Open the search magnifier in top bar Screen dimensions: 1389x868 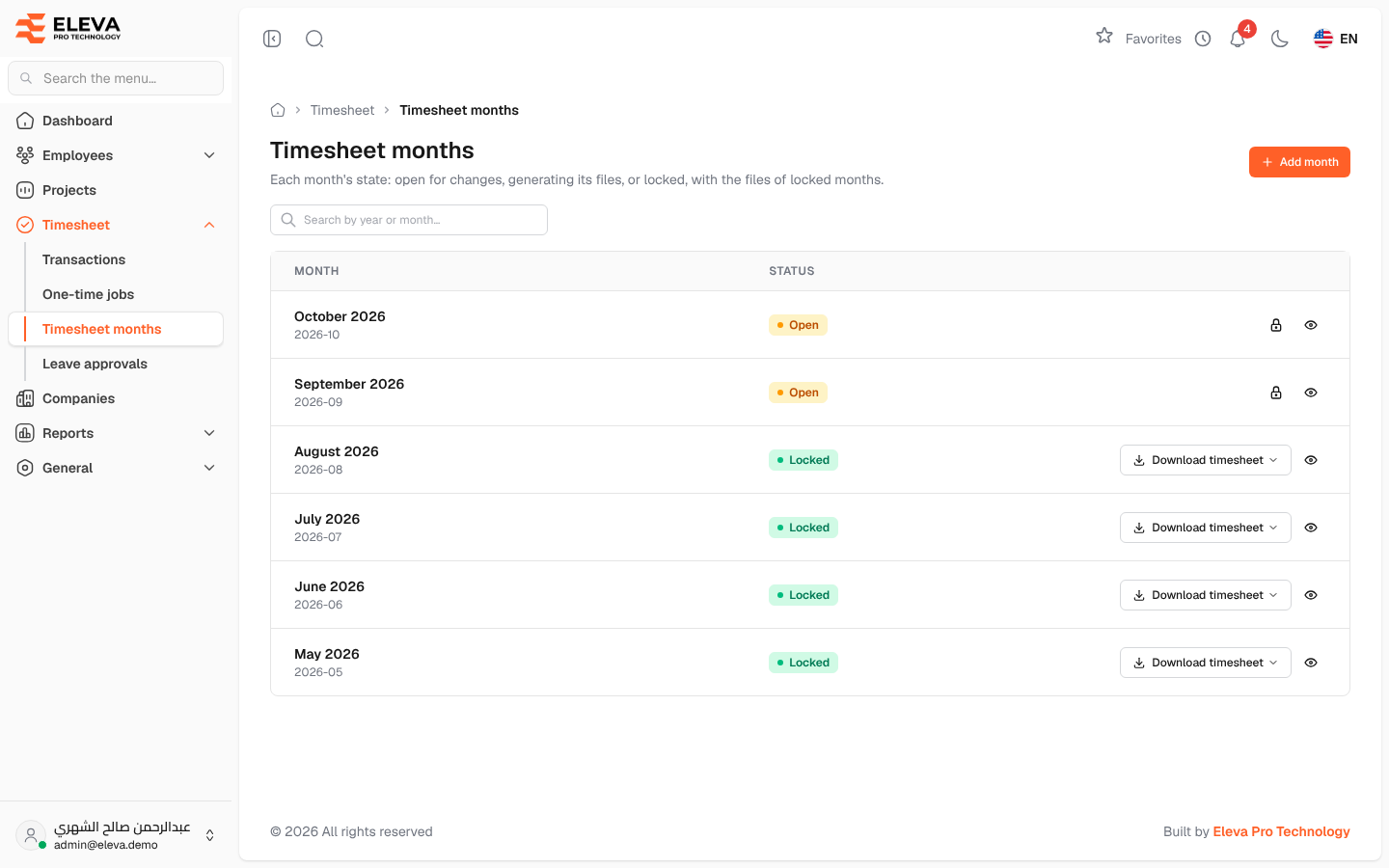tap(314, 39)
